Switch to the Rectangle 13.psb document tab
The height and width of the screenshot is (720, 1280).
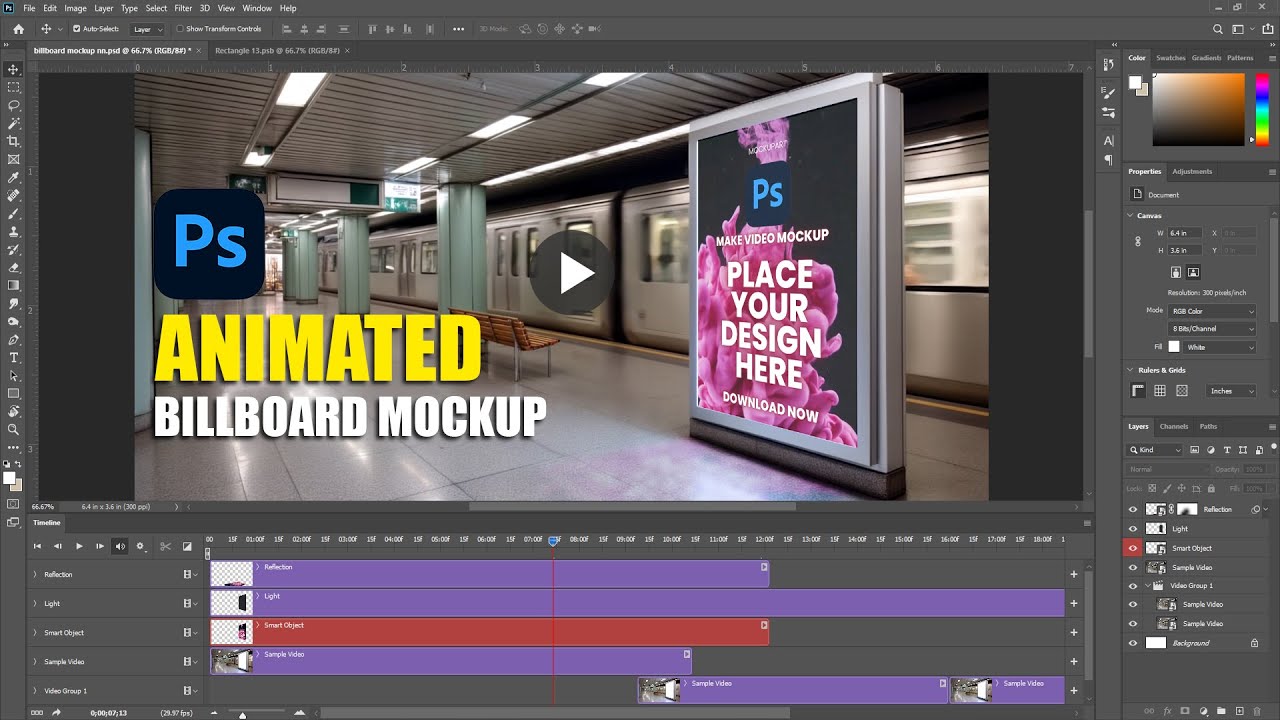click(277, 50)
